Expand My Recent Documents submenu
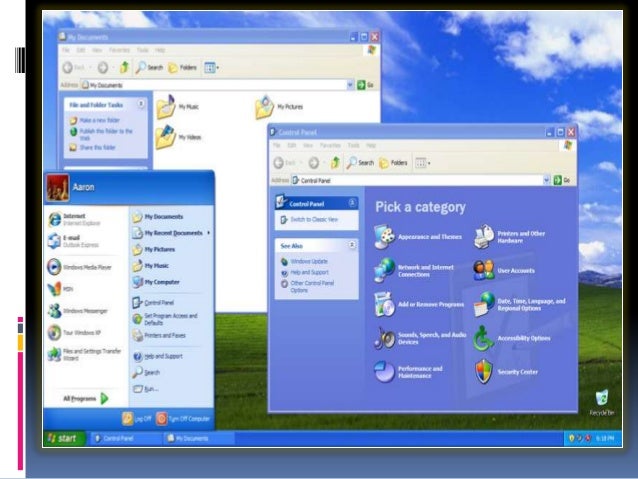Image resolution: width=638 pixels, height=479 pixels. 171,233
